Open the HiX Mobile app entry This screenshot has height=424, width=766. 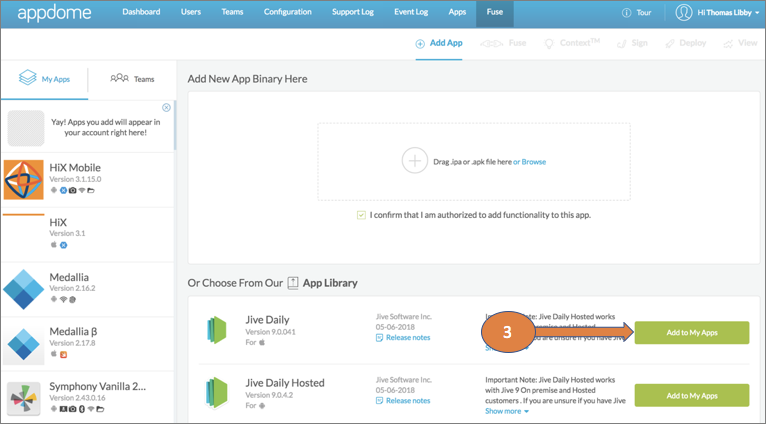tap(88, 180)
